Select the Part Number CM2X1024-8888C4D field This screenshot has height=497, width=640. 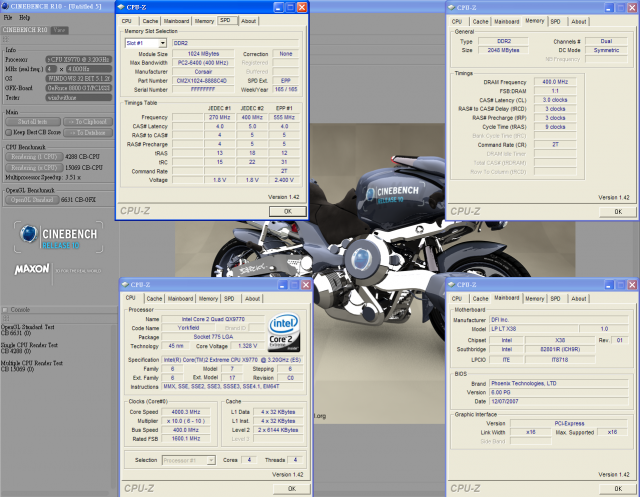pos(203,81)
